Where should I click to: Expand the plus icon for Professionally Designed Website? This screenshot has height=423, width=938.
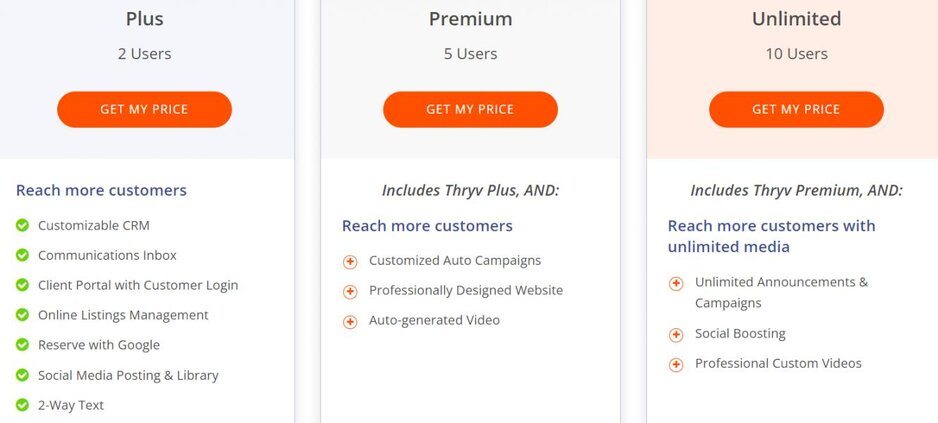(x=350, y=292)
